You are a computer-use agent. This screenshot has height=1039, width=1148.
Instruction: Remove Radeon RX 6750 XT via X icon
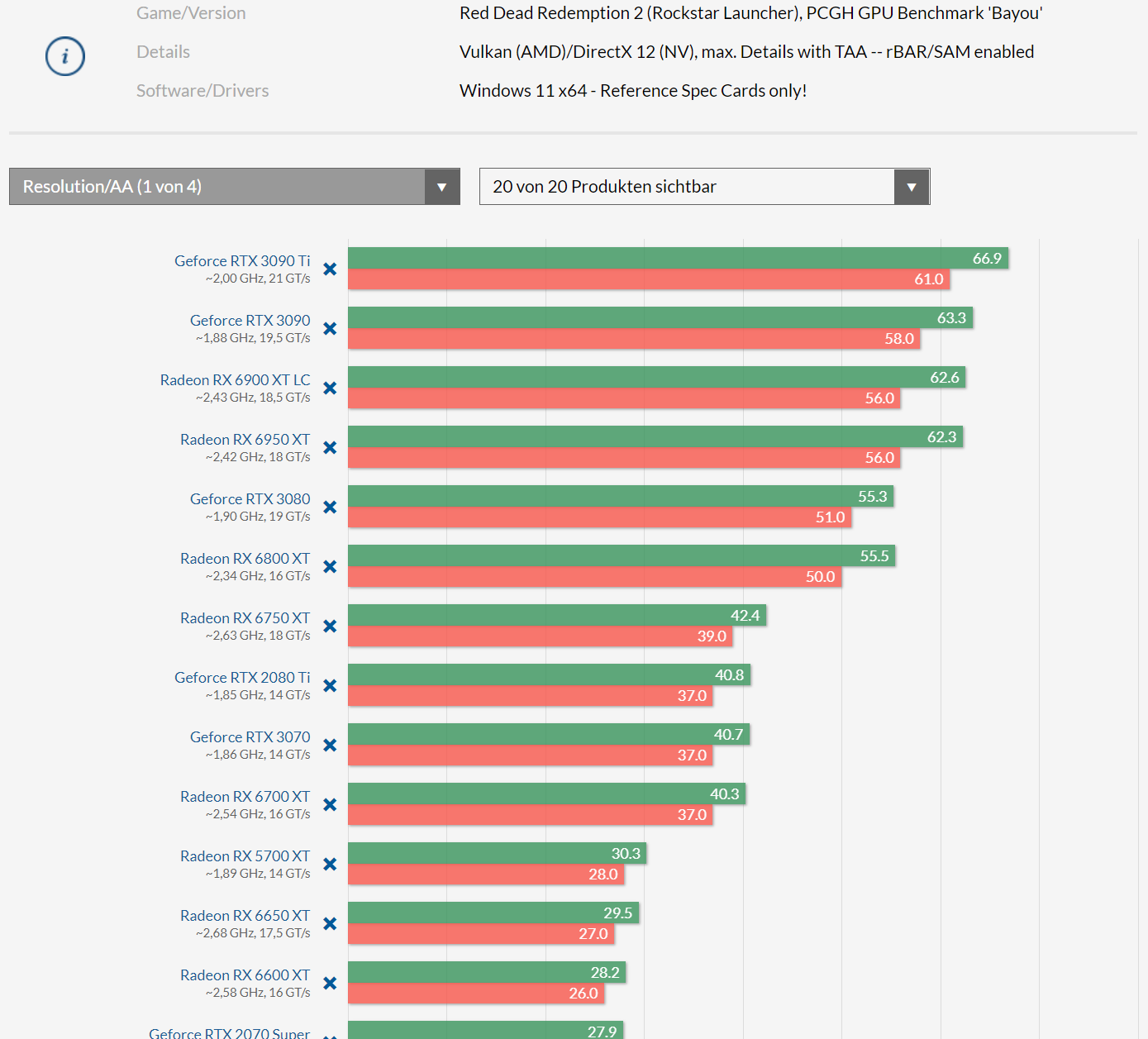pyautogui.click(x=330, y=626)
